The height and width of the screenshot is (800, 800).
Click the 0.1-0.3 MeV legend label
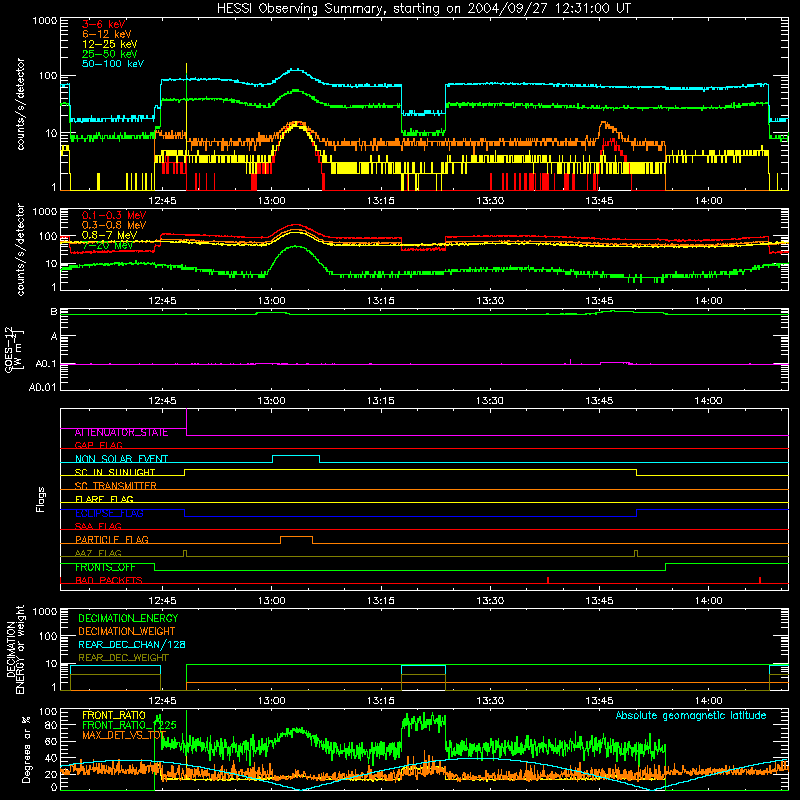pyautogui.click(x=114, y=215)
